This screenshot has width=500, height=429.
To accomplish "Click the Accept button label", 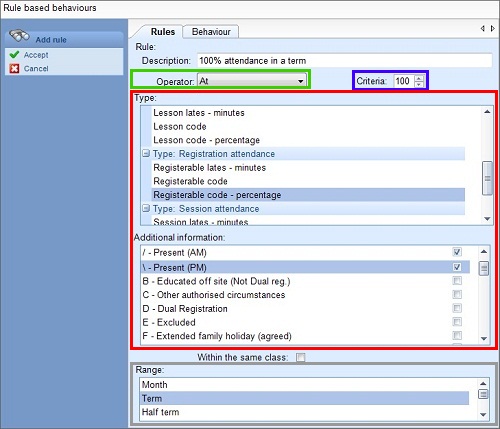I will coord(36,55).
